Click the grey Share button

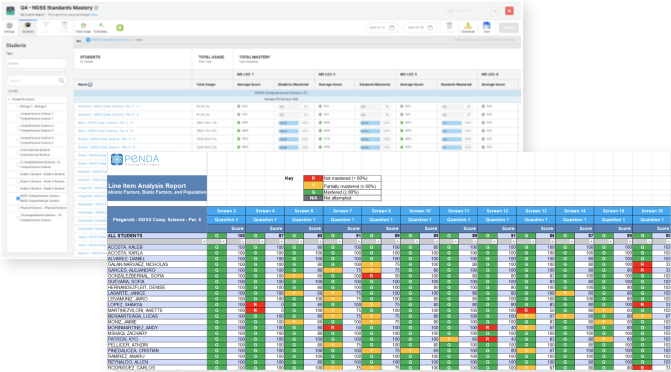[508, 28]
